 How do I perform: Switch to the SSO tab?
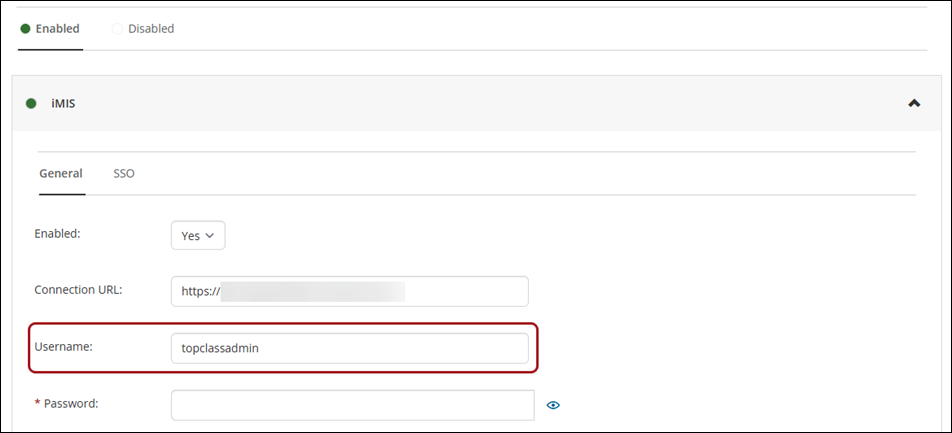click(124, 173)
